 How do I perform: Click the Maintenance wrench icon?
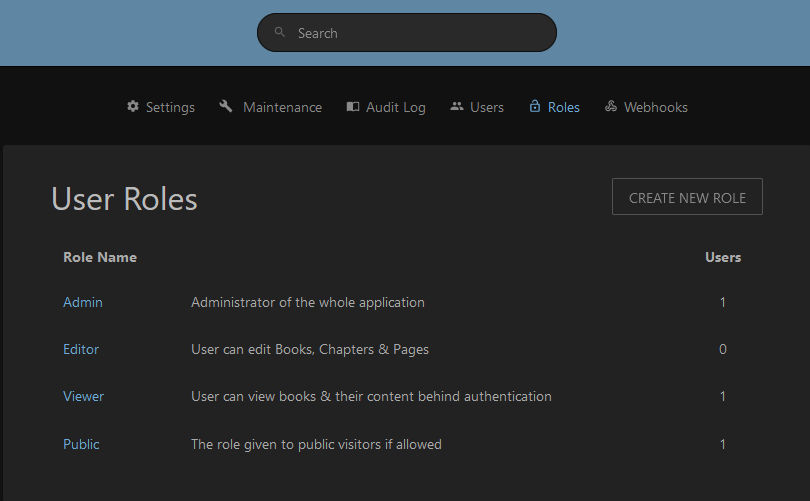point(226,106)
